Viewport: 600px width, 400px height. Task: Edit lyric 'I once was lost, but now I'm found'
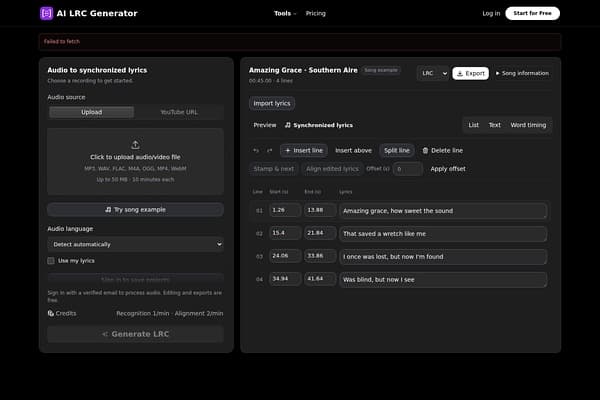coord(443,257)
